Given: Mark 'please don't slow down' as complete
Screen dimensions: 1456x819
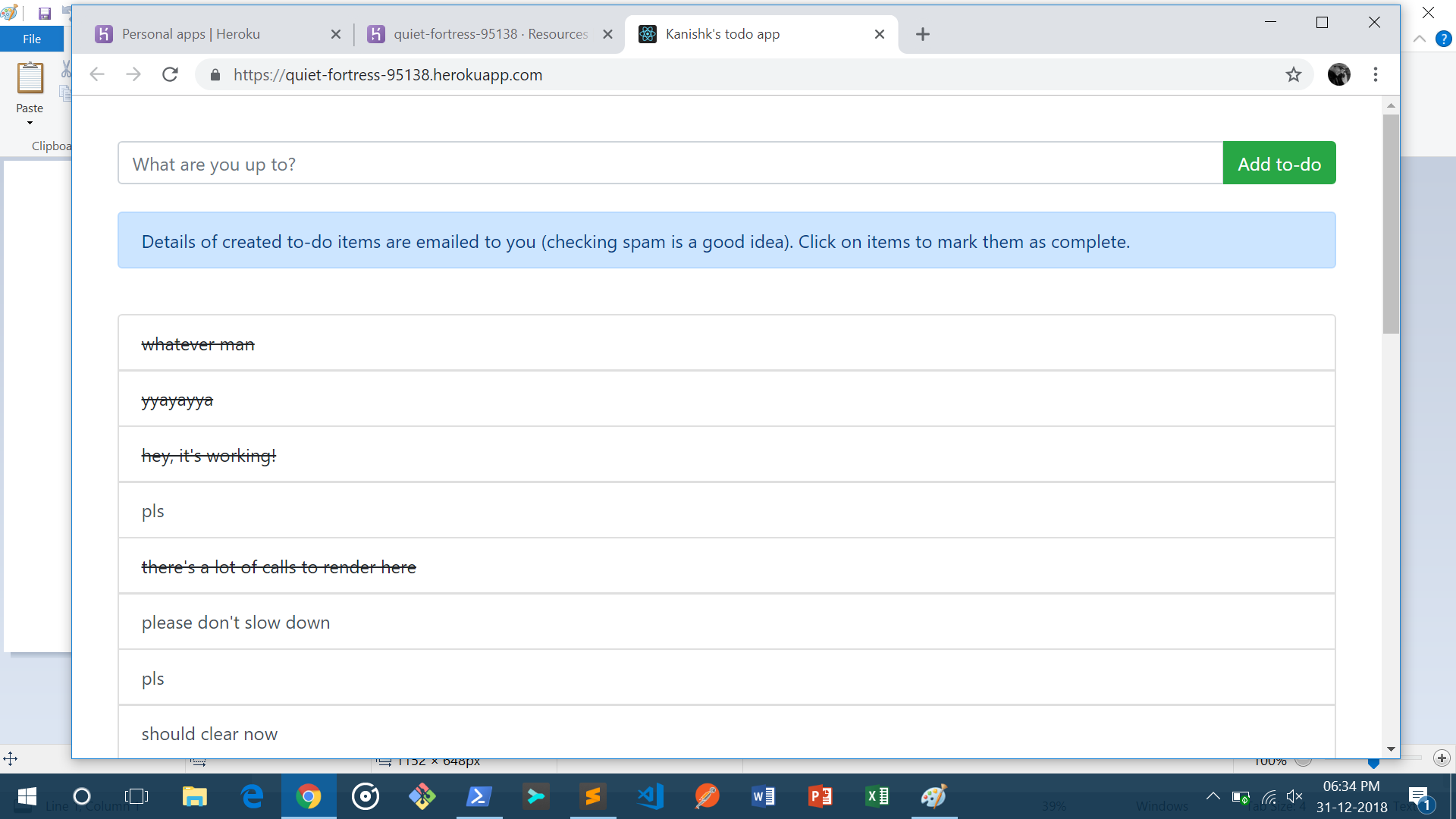Looking at the screenshot, I should (x=236, y=623).
